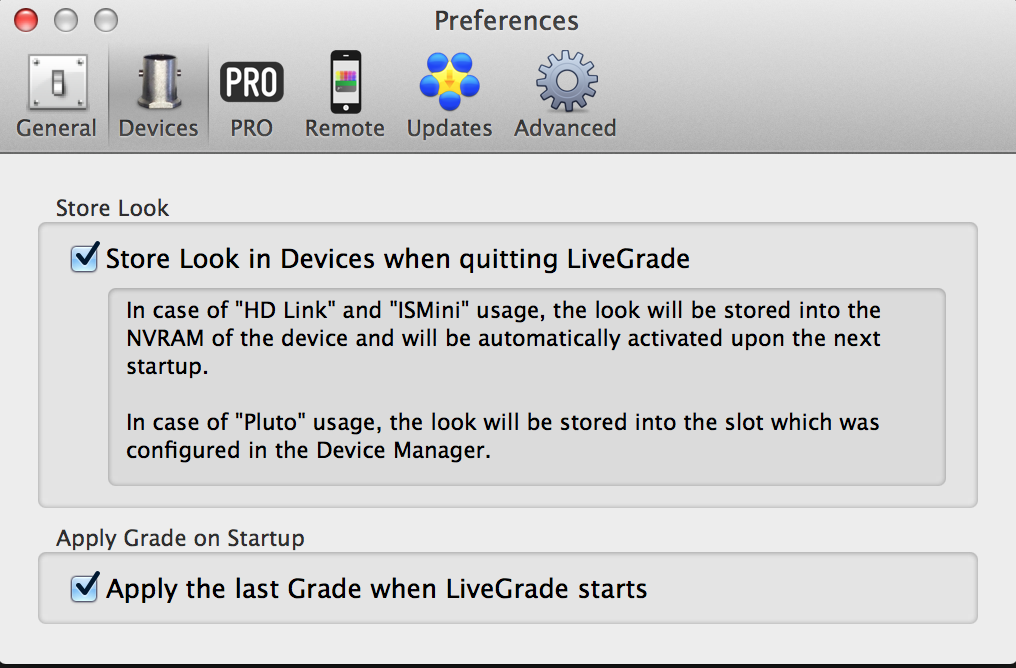
Task: Click the light-switch icon above General
Action: 56,80
